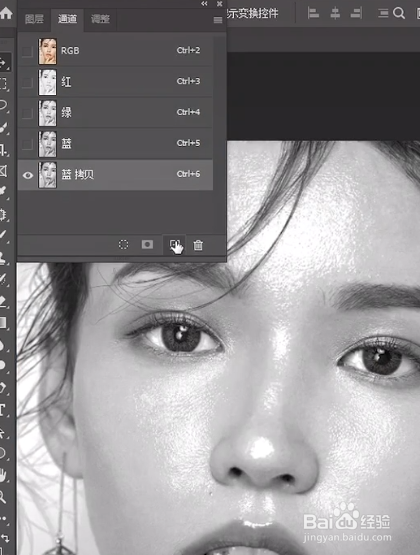
Task: Switch to the 图层 tab
Action: tap(34, 19)
